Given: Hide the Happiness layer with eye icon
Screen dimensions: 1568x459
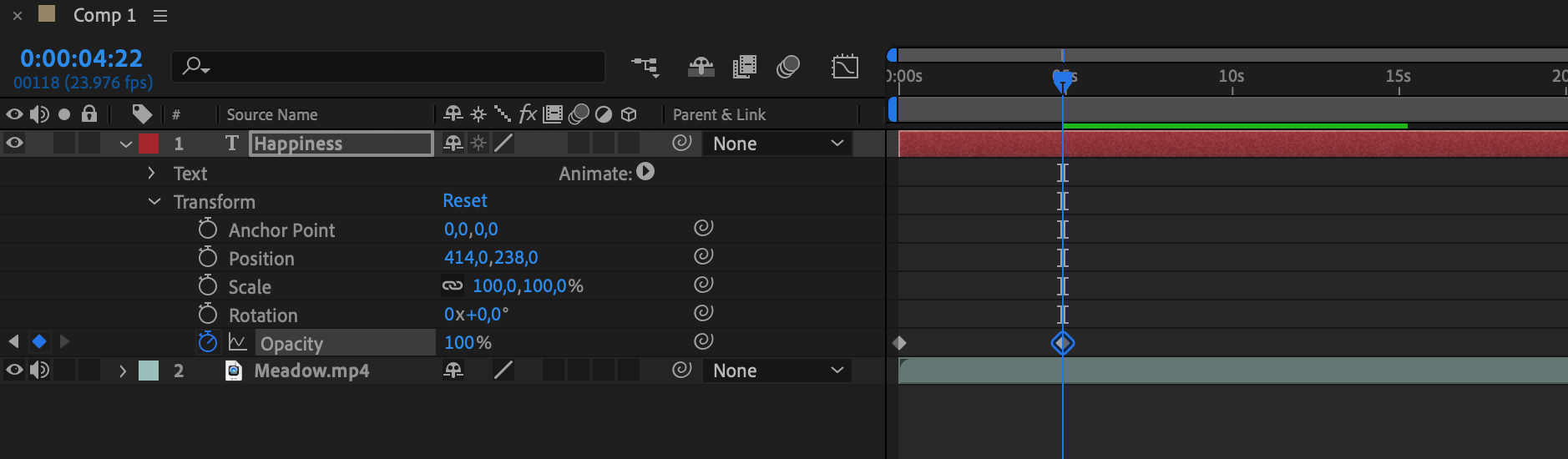Looking at the screenshot, I should (x=14, y=144).
